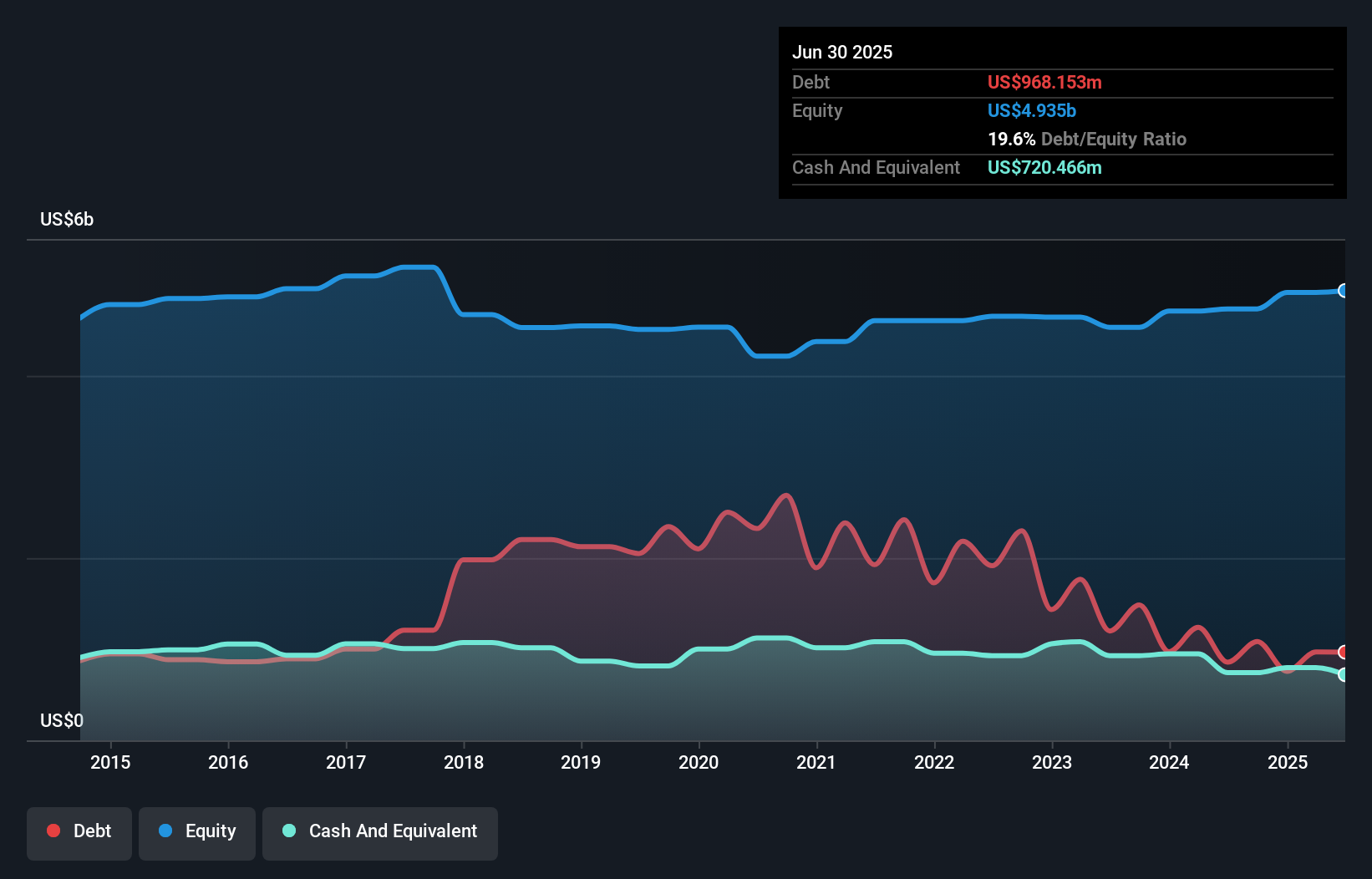Click the red Debt endpoint marker
This screenshot has height=879, width=1372.
click(x=1344, y=652)
